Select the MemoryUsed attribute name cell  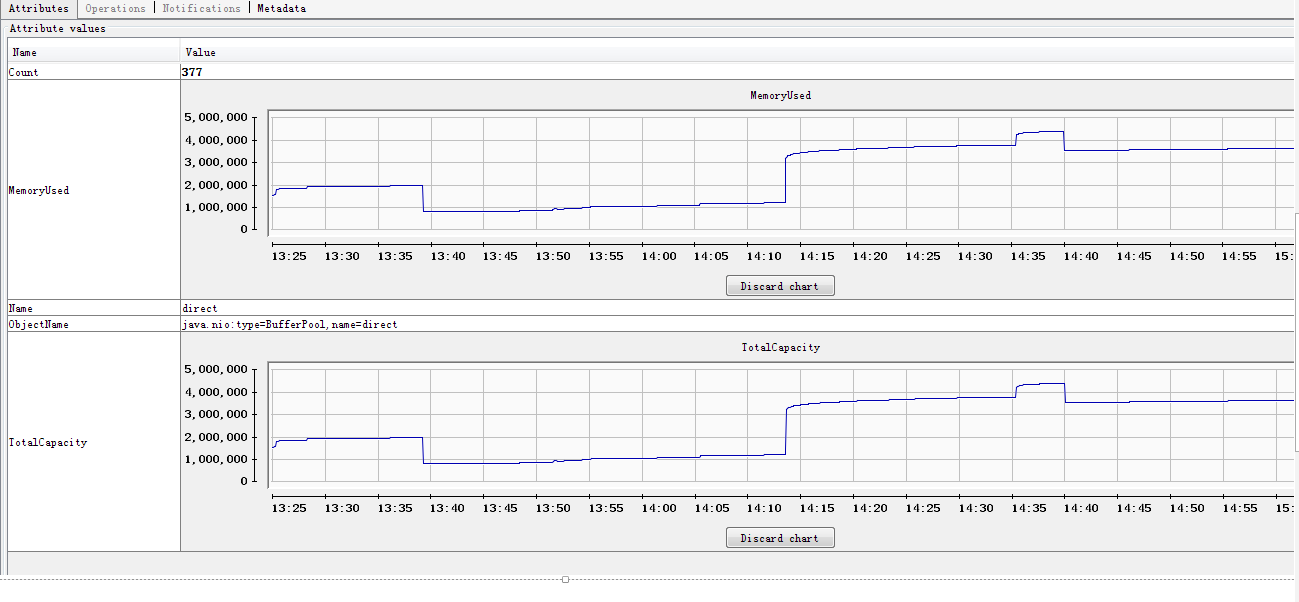(94, 190)
